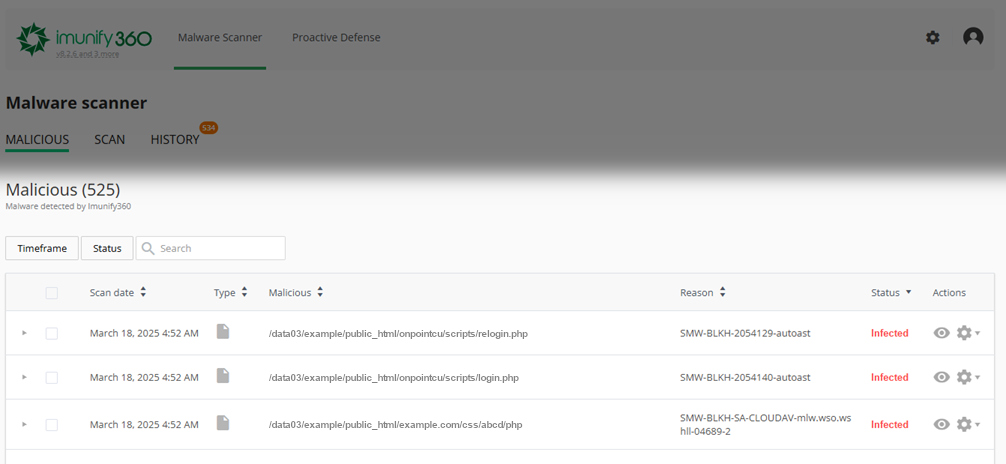Expand the abcd/php row details
This screenshot has height=464, width=1006.
[24, 424]
